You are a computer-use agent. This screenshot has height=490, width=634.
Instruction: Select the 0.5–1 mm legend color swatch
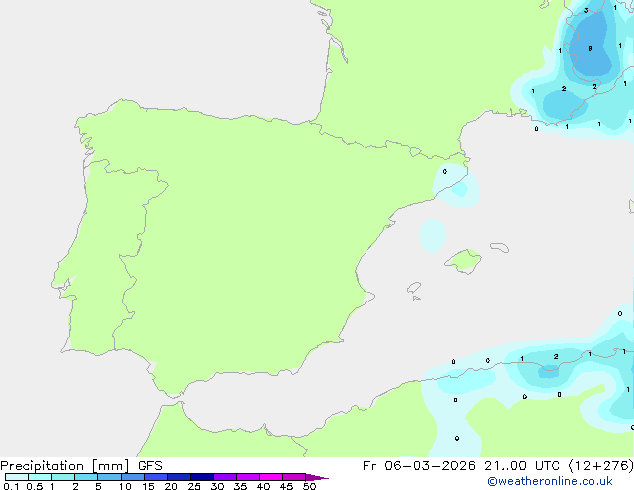(x=40, y=477)
